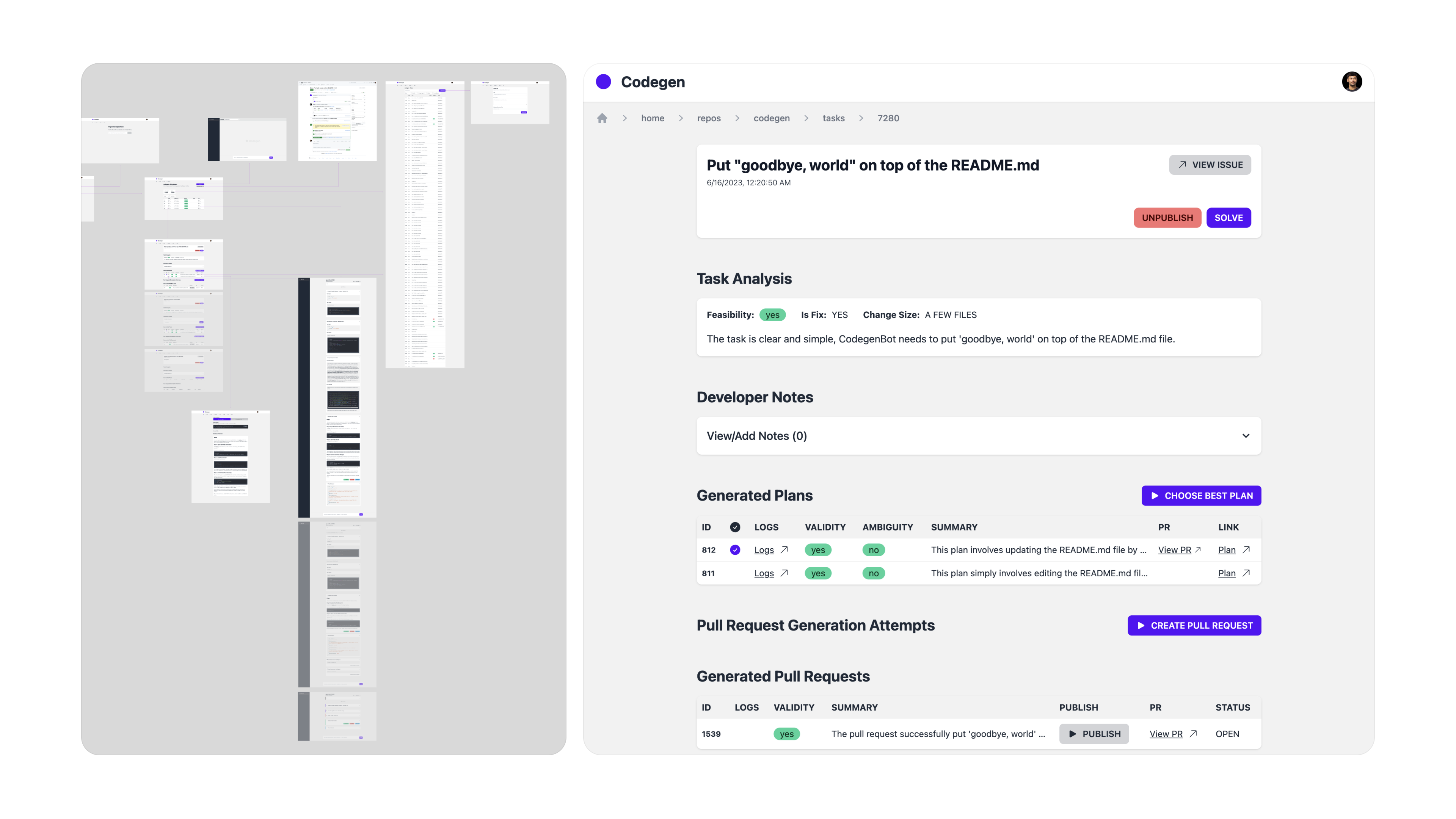Viewport: 1456px width, 819px height.
Task: Click the 'codegen' breadcrumb link
Action: coord(771,118)
